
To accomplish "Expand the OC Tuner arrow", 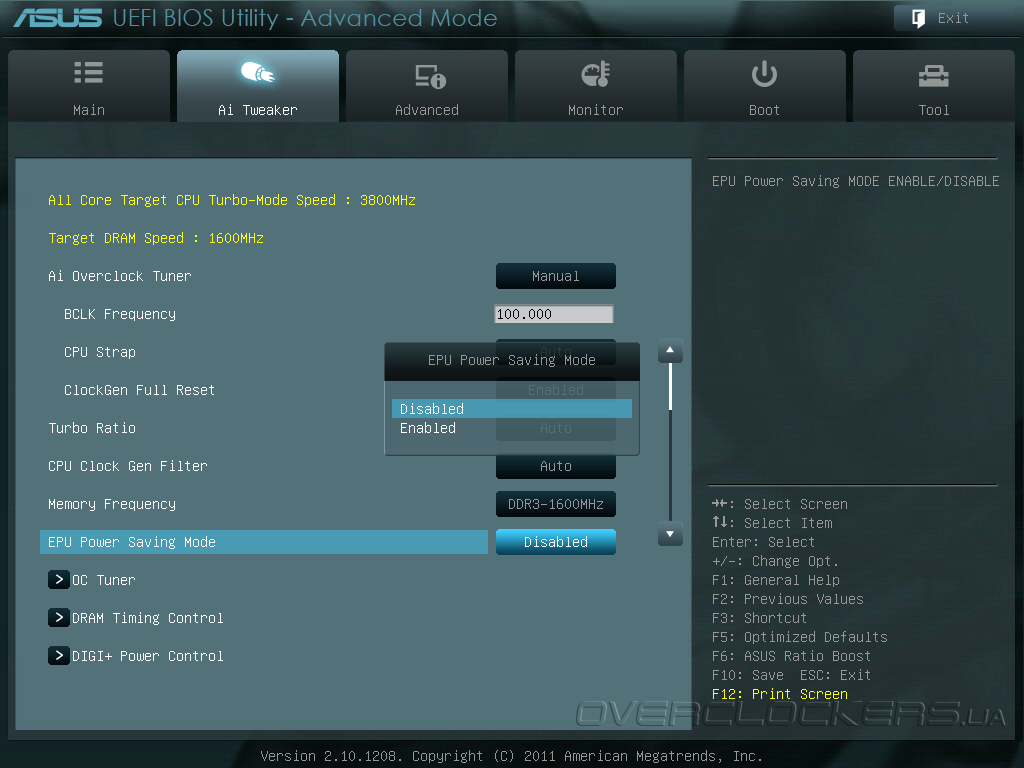I will 59,580.
